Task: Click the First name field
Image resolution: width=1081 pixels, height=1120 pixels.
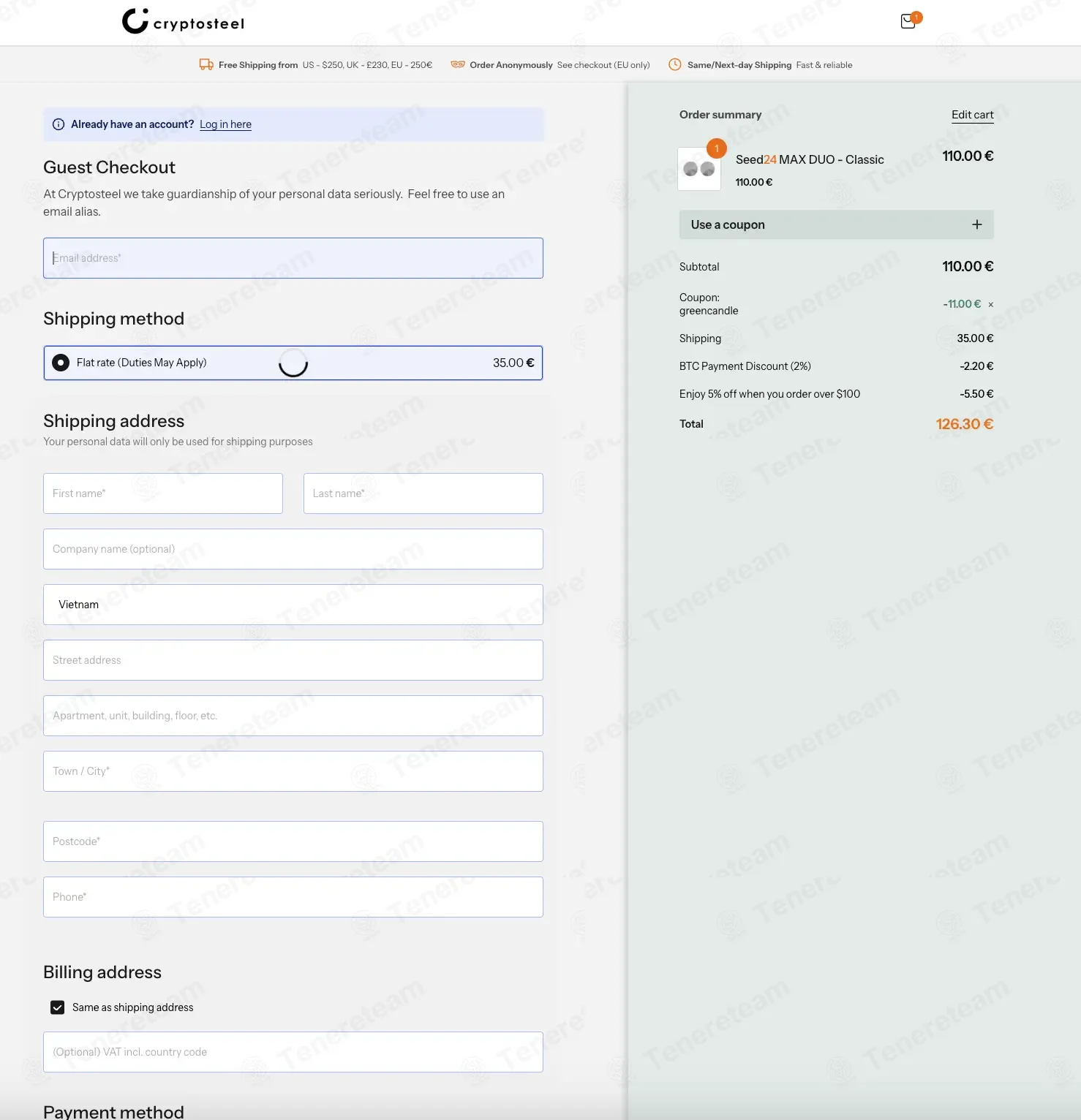Action: click(163, 493)
